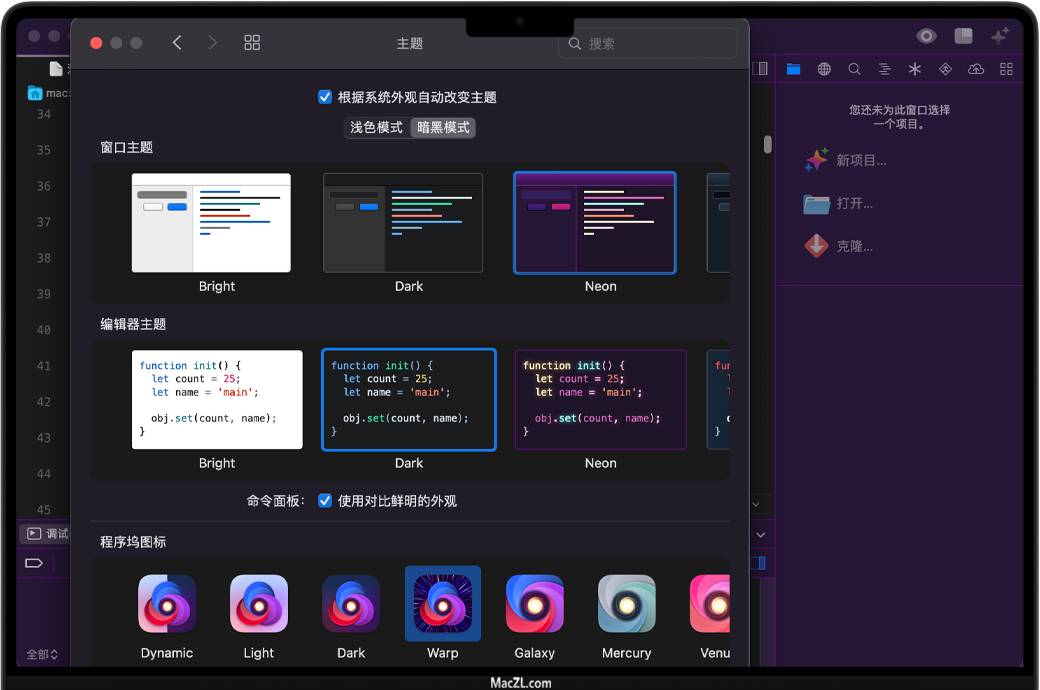Toggle the preview eye icon in toolbar
The image size is (1040, 690).
click(x=927, y=36)
